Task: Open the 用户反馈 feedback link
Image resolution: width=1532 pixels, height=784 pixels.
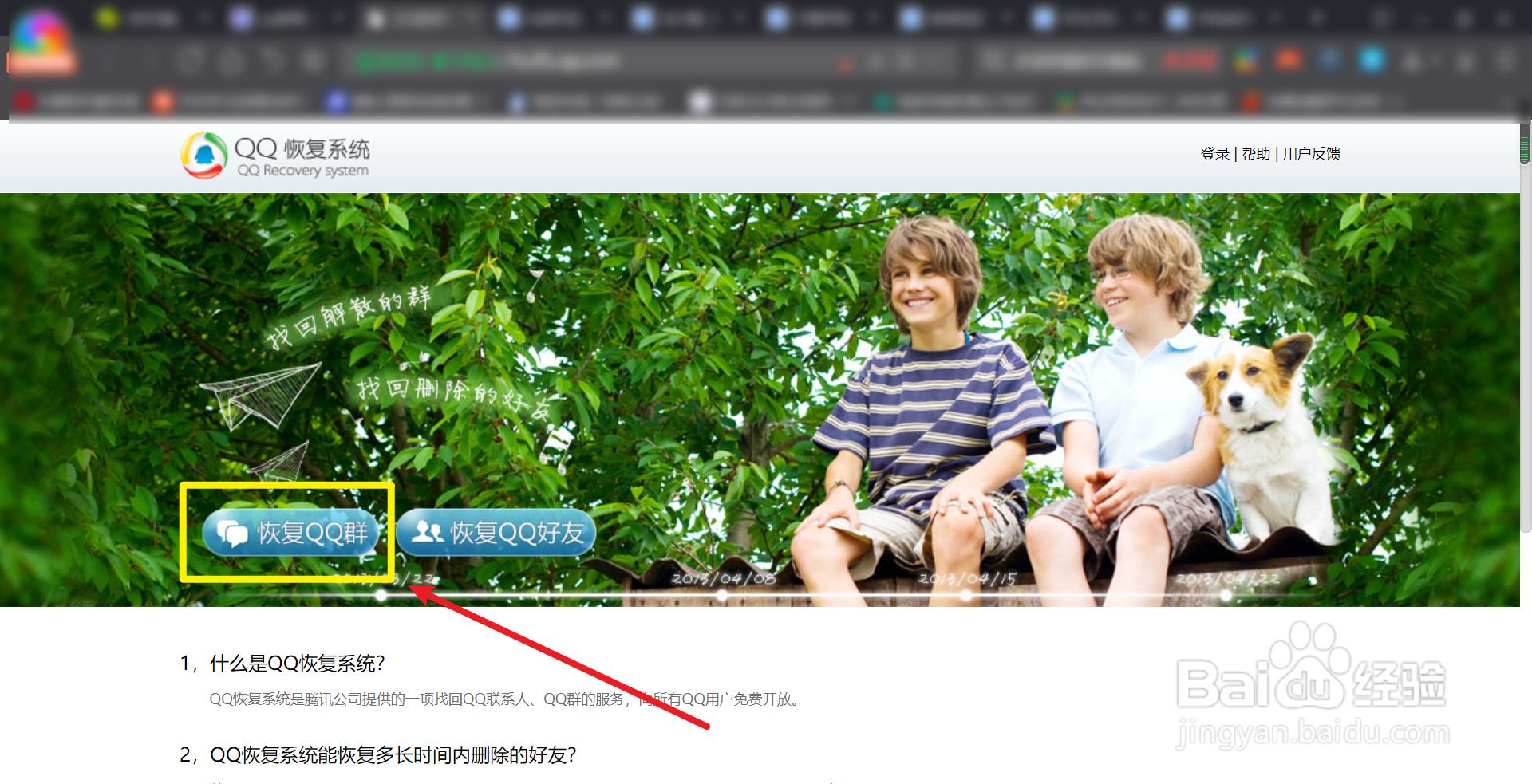Action: point(1312,154)
